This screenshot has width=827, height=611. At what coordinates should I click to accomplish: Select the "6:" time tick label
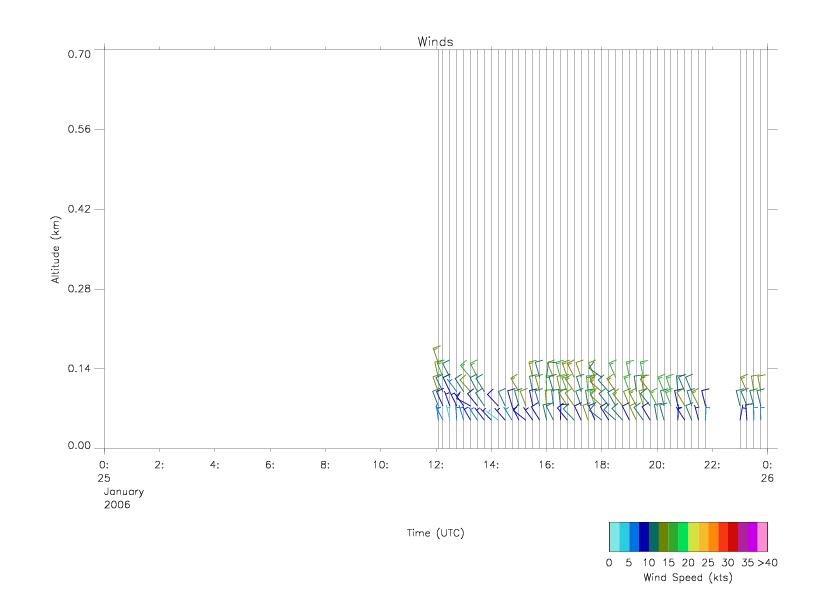point(270,465)
